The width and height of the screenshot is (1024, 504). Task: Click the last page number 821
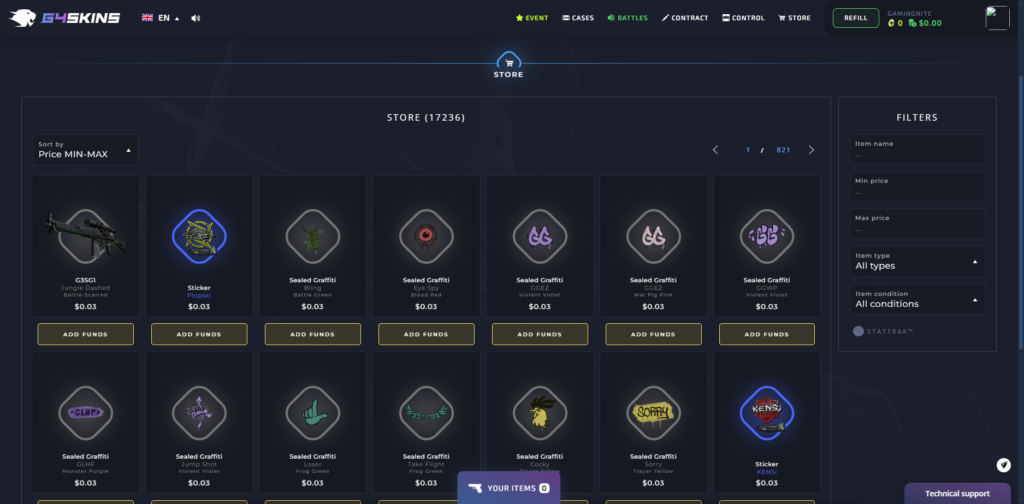pyautogui.click(x=784, y=150)
